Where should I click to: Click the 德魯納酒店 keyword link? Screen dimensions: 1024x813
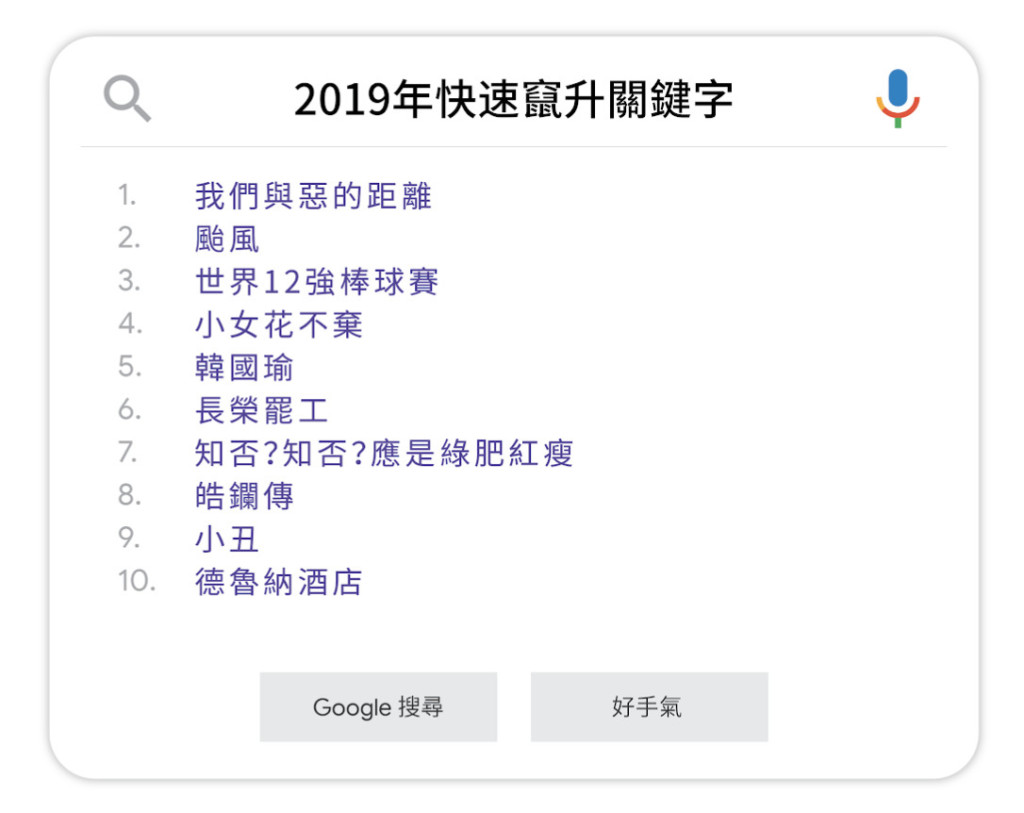(x=278, y=582)
